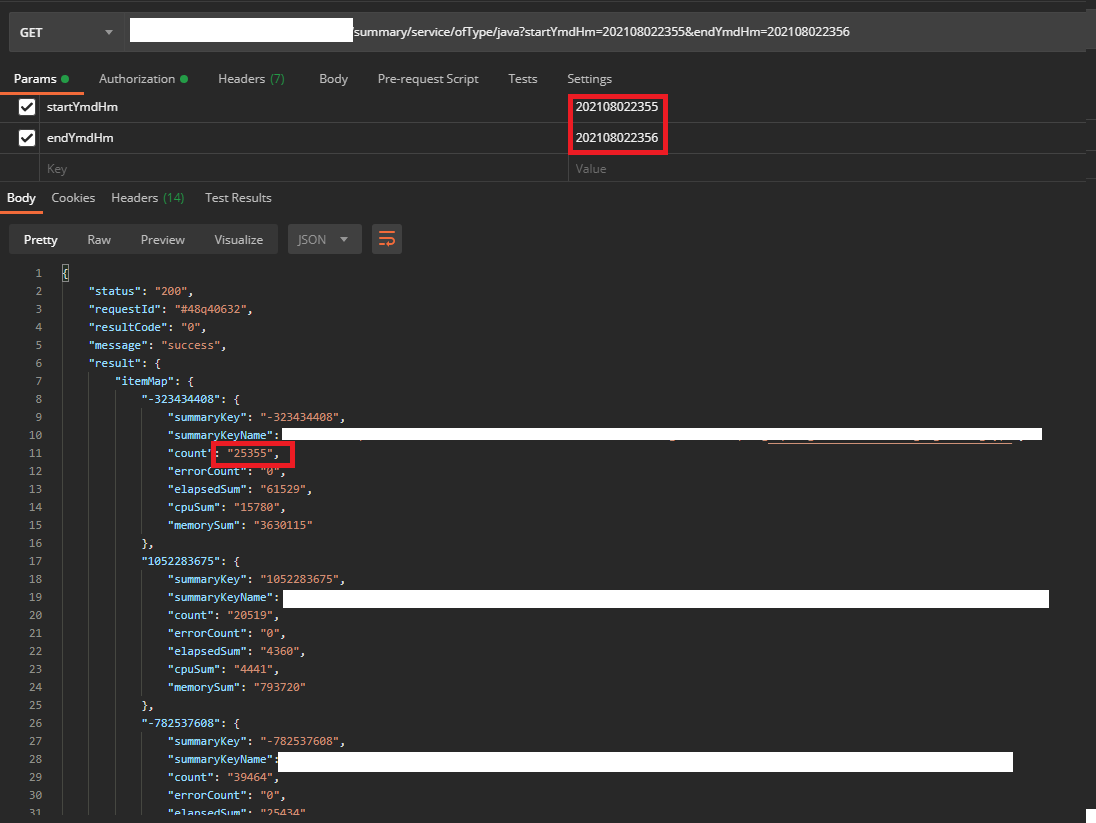
Task: Open the response Headers (14) tab
Action: pyautogui.click(x=147, y=198)
